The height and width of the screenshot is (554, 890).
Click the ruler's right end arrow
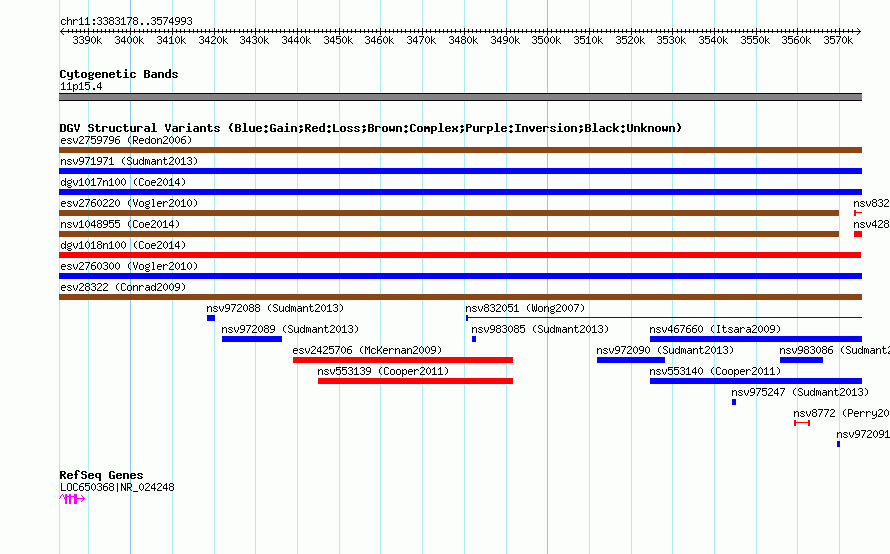[859, 31]
